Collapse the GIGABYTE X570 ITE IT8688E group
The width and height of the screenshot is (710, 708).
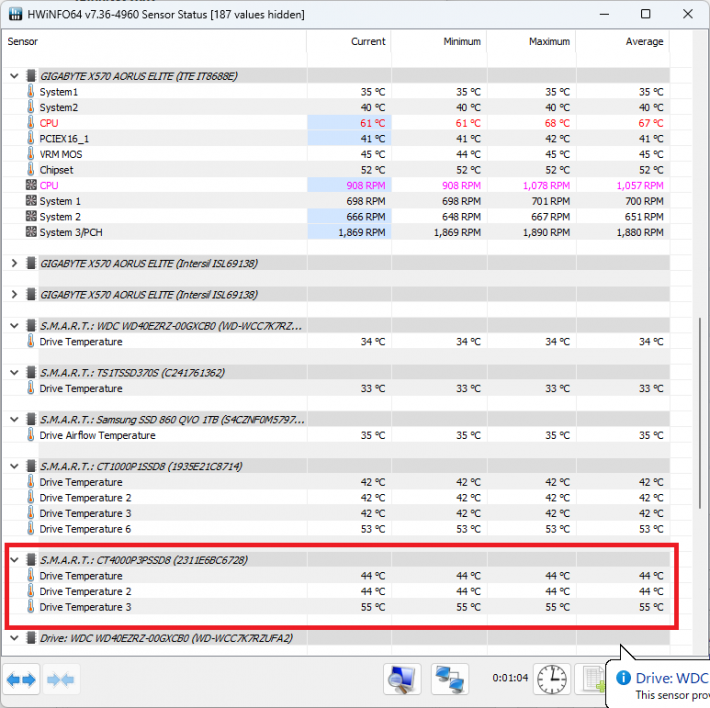(x=14, y=76)
